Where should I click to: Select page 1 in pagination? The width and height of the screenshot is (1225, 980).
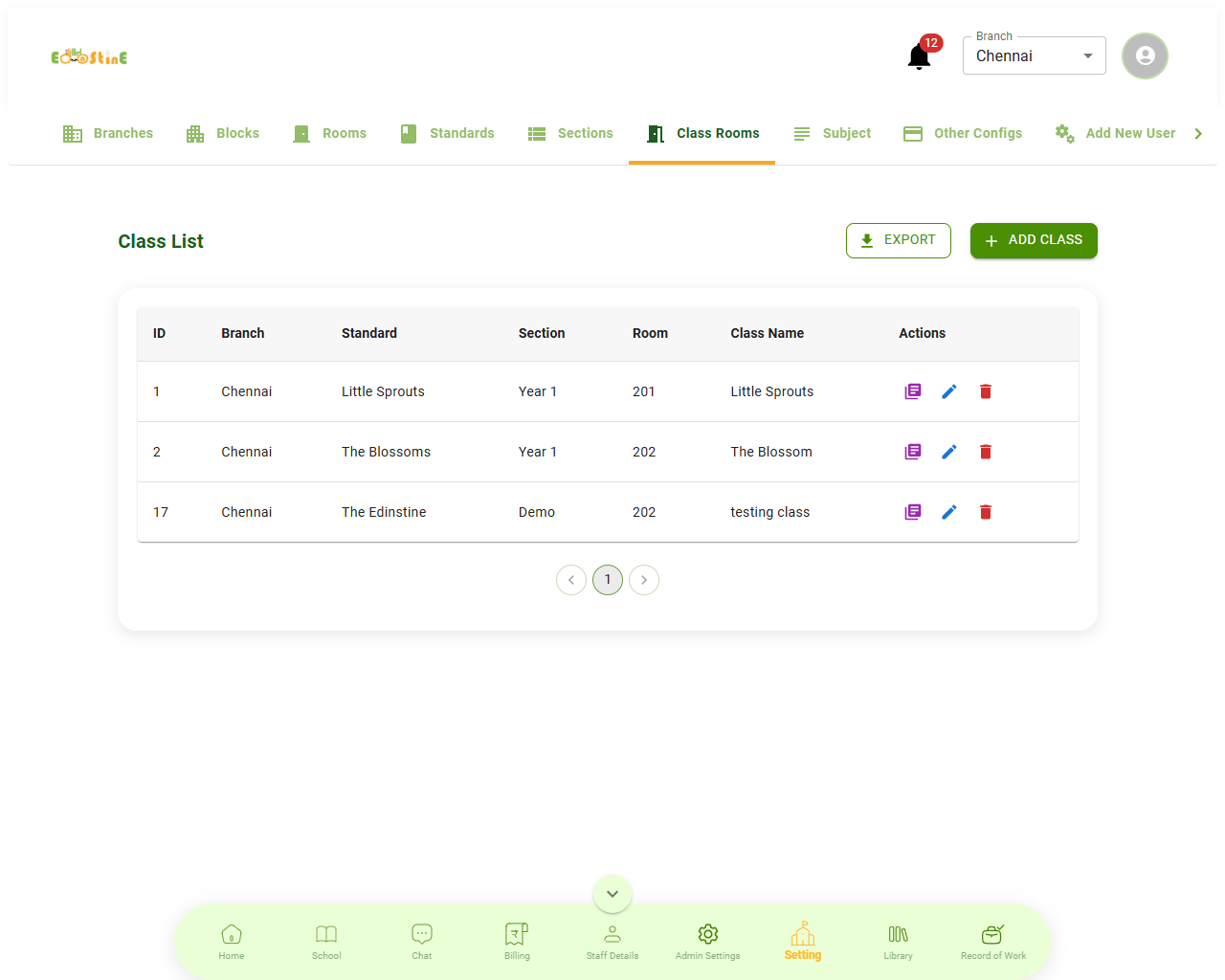[x=608, y=580]
